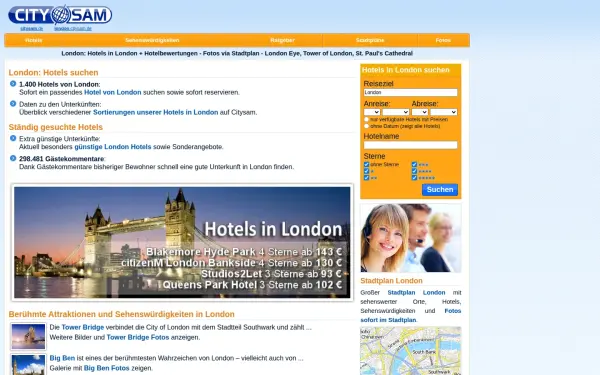600x375 pixels.
Task: Open the Hotels menu in the orange bar
Action: [33, 40]
